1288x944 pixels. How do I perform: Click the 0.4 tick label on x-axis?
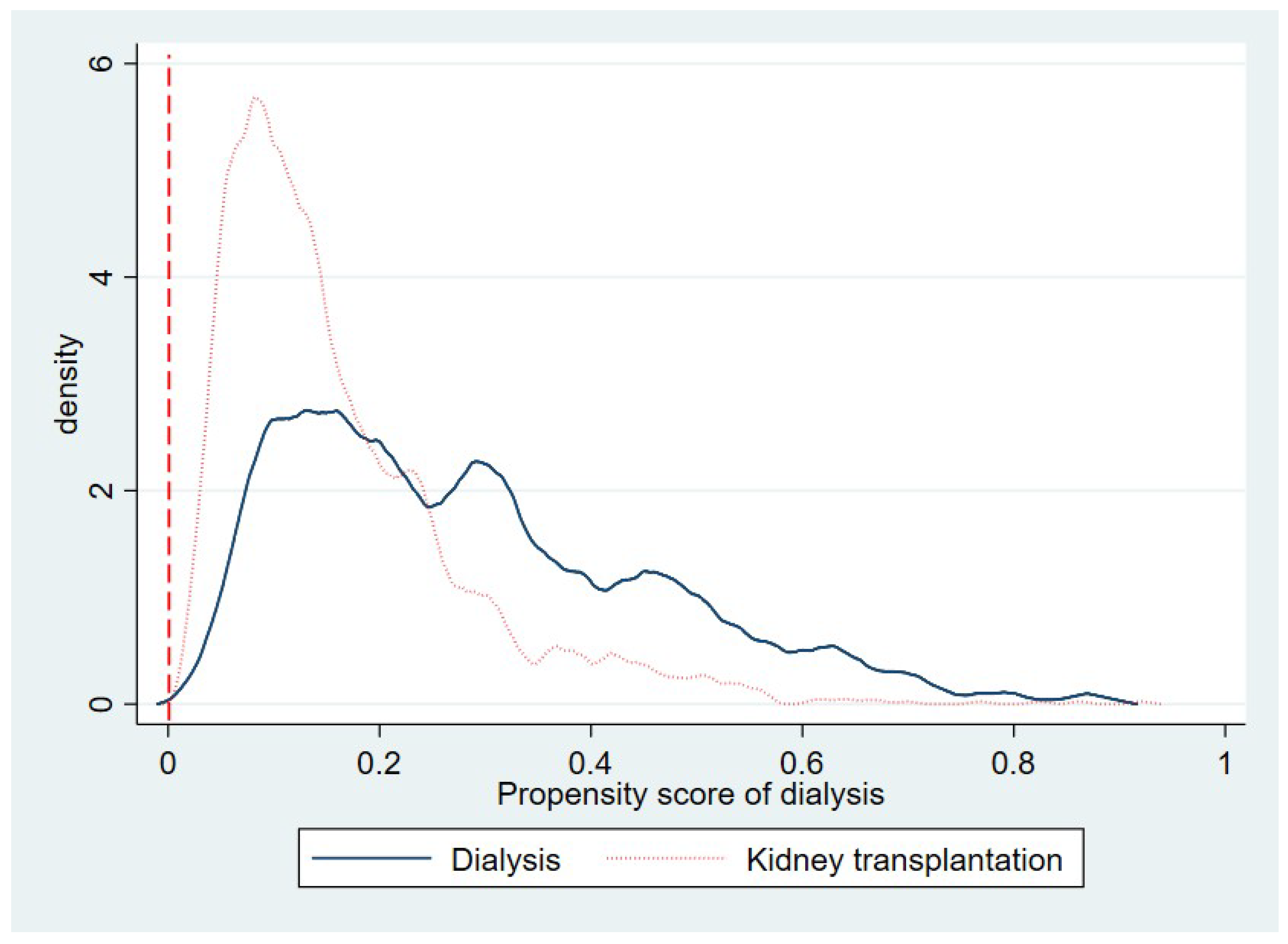point(590,764)
